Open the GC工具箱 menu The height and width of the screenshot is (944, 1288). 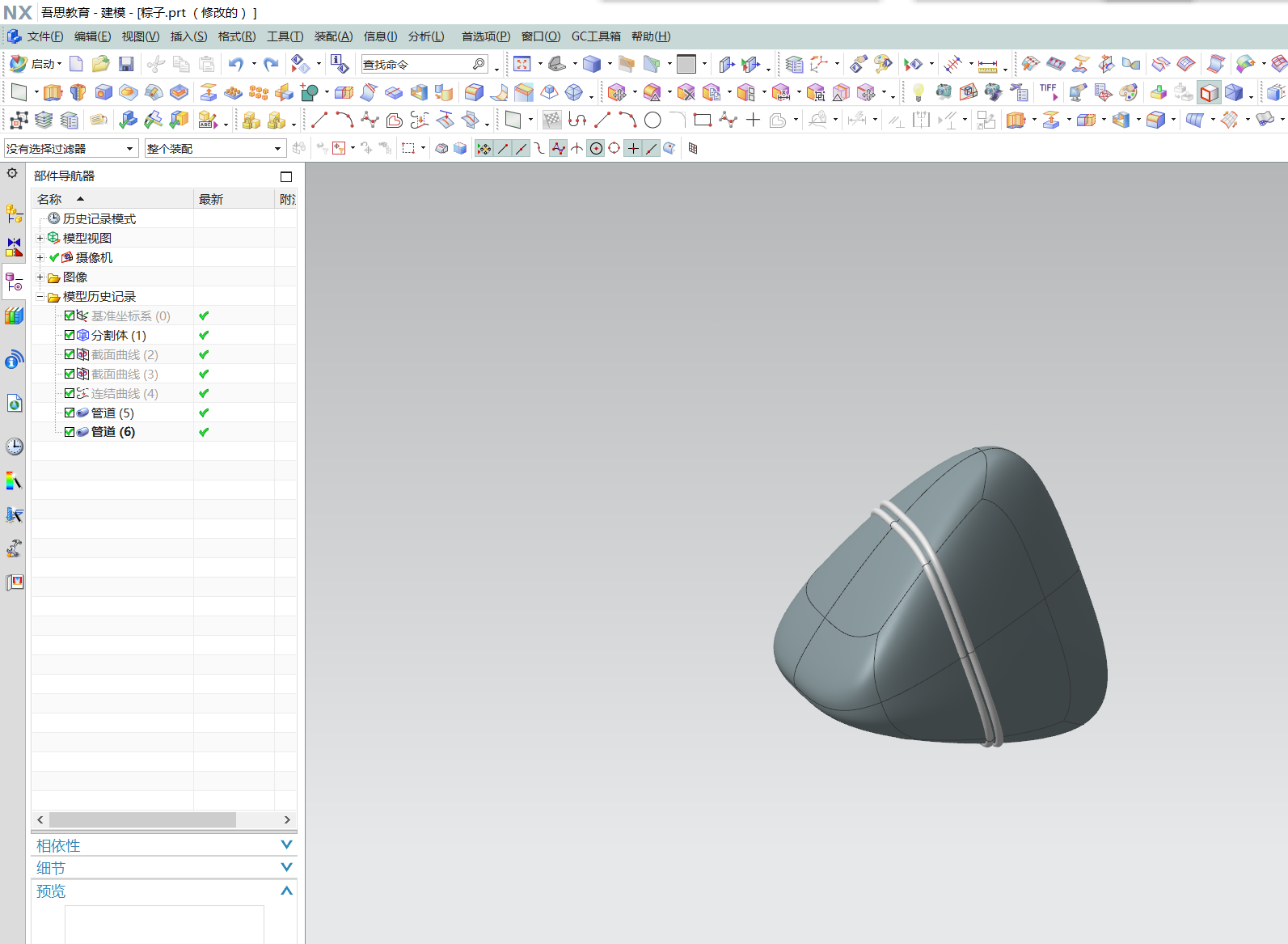596,36
